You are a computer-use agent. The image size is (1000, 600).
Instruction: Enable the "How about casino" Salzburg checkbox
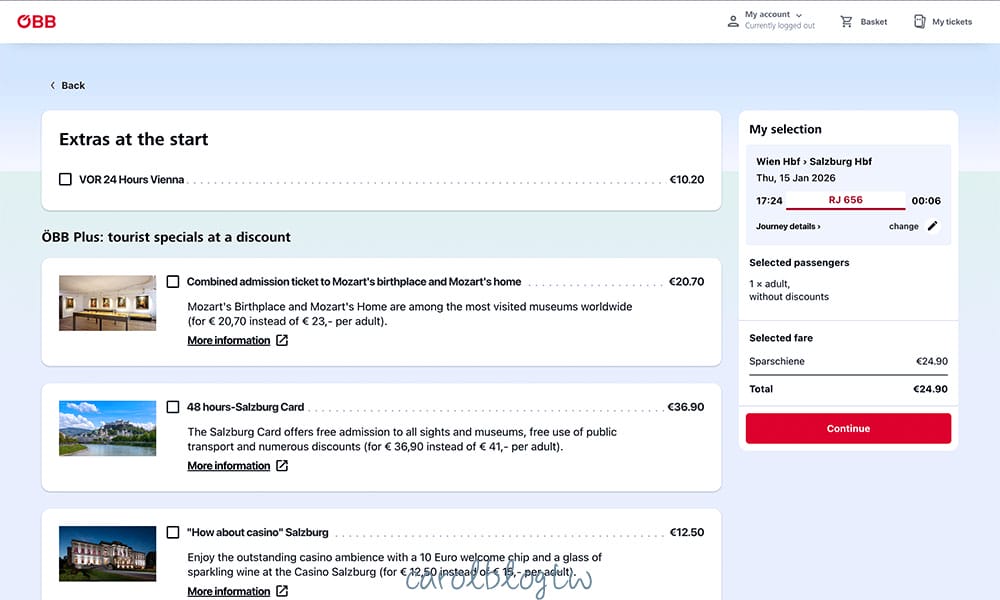173,532
